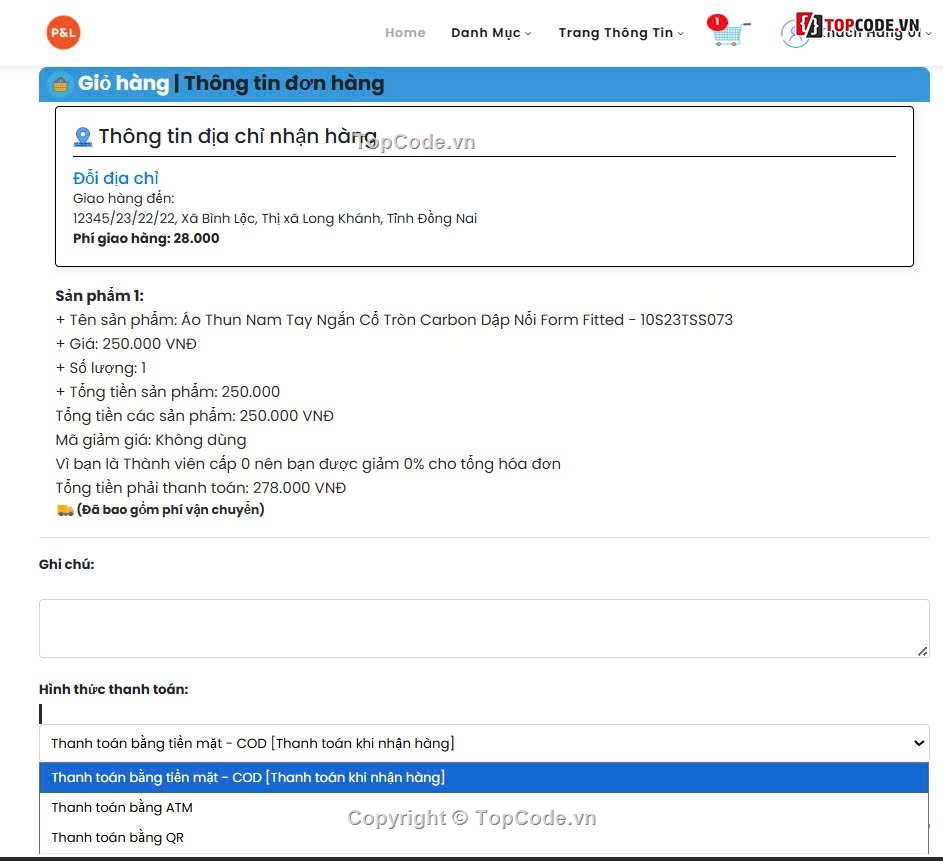The width and height of the screenshot is (943, 861).
Task: Click the shipping address text to edit
Action: pos(275,218)
